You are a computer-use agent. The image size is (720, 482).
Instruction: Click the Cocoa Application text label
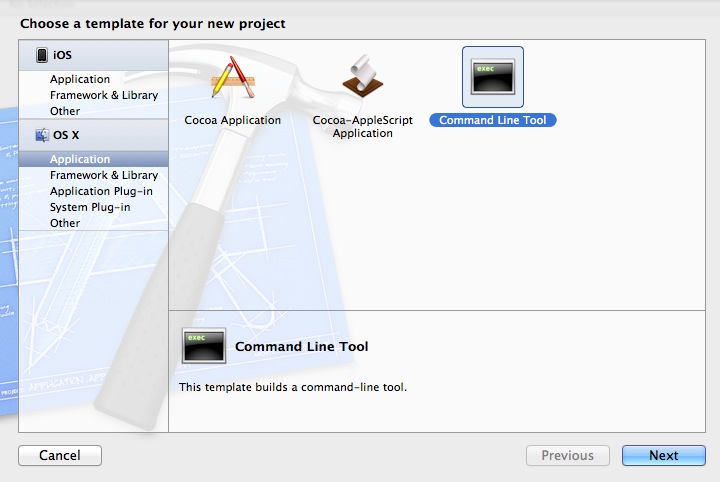click(232, 120)
